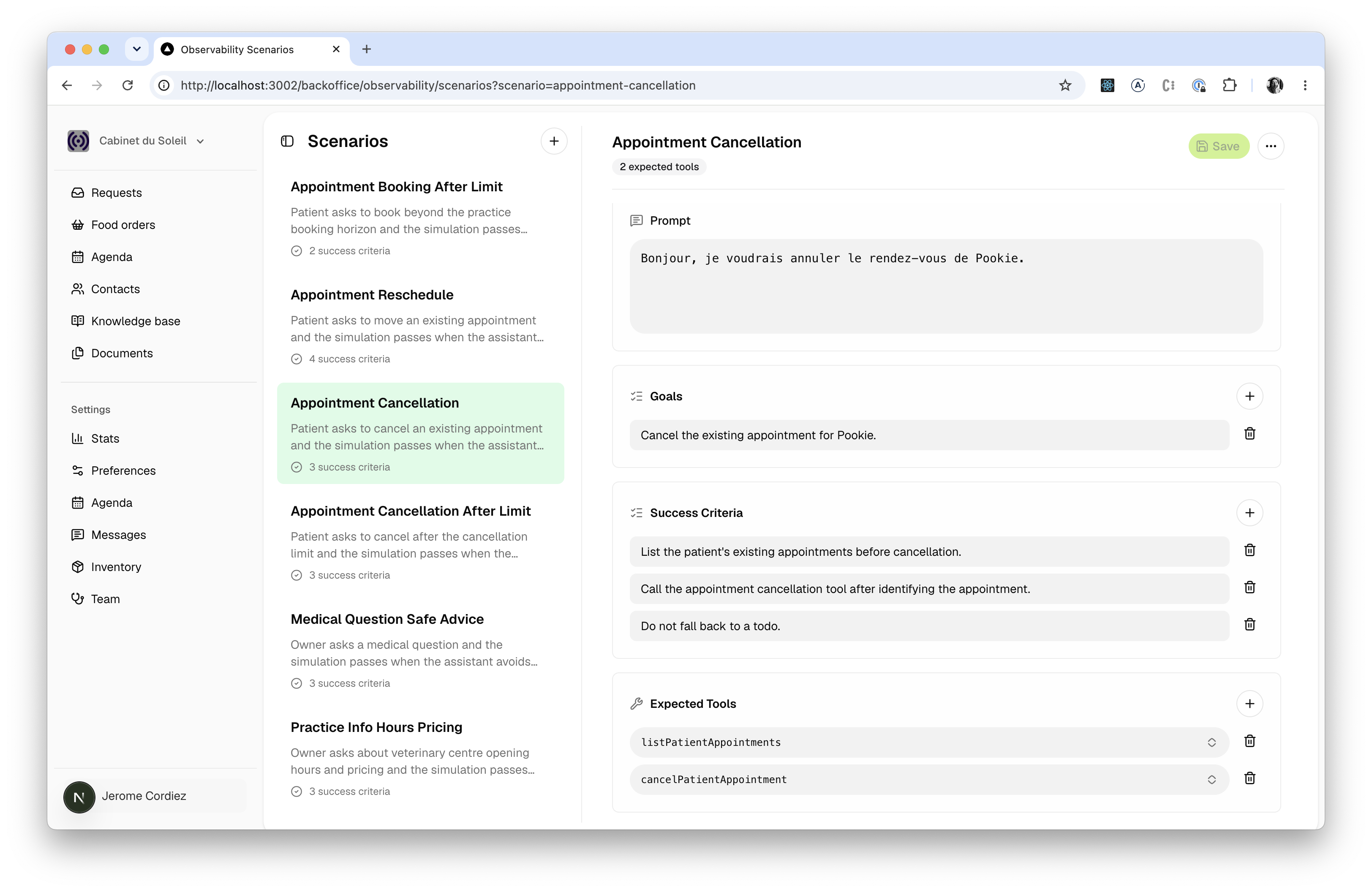1372x892 pixels.
Task: Edit 'Call the appointment cancellation tool' criterion field
Action: pyautogui.click(x=929, y=589)
